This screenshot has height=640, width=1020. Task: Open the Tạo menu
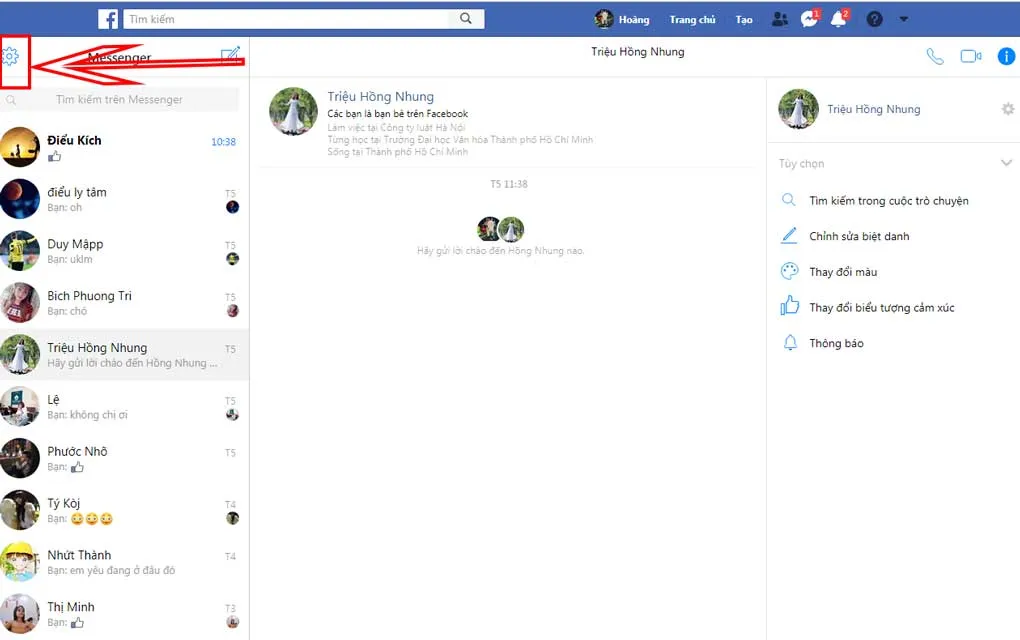744,19
